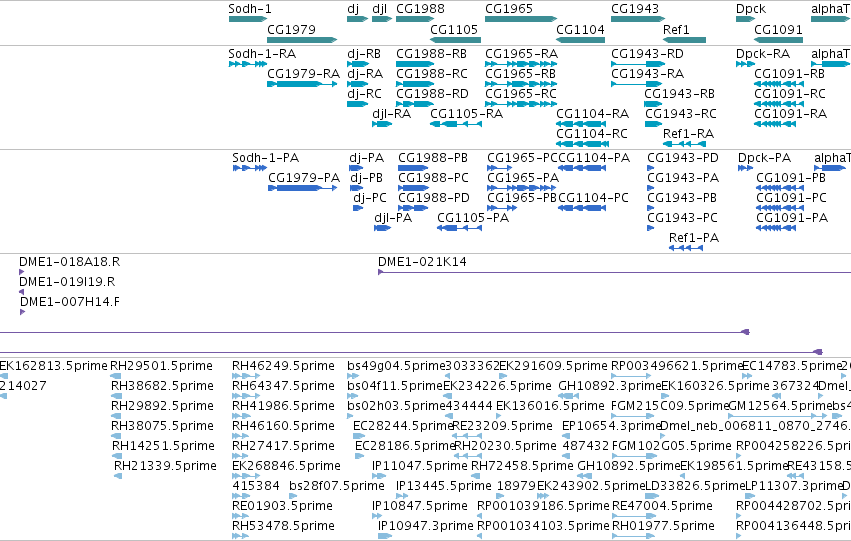Screen dimensions: 851x541
Task: Select the CG1104 gene label
Action: click(580, 29)
